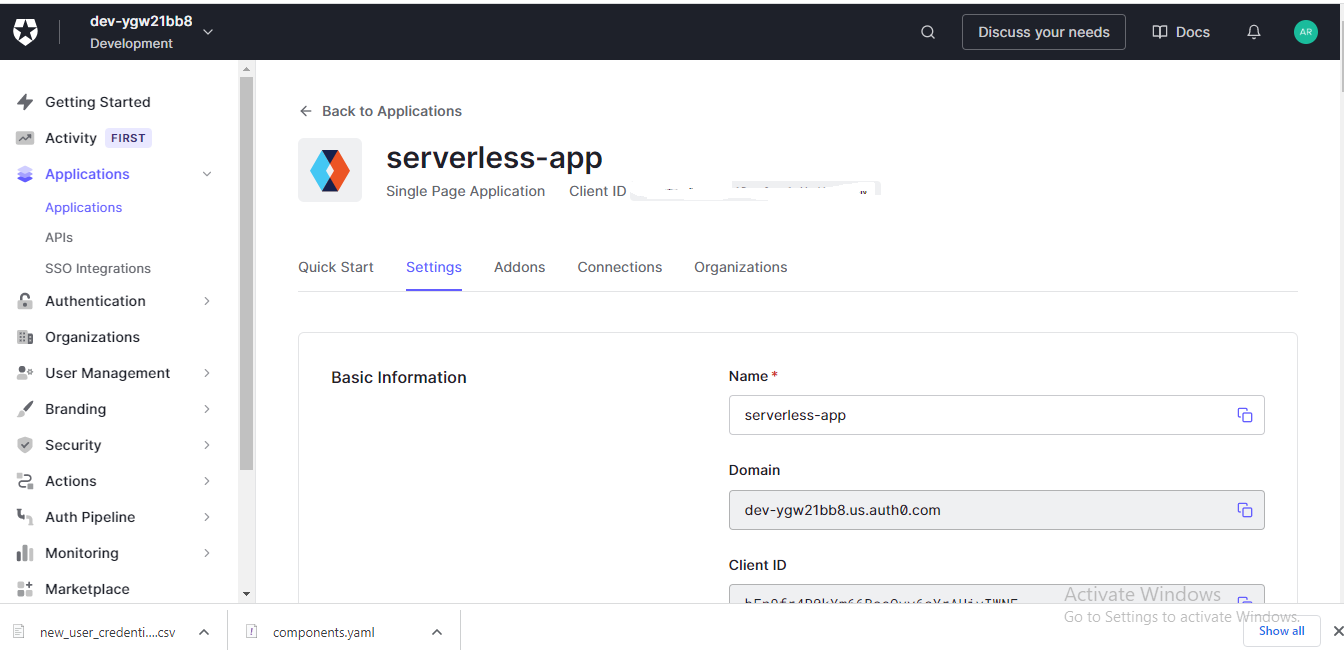Click the new_user_credentials csv file icon
1344x650 pixels.
[x=19, y=632]
